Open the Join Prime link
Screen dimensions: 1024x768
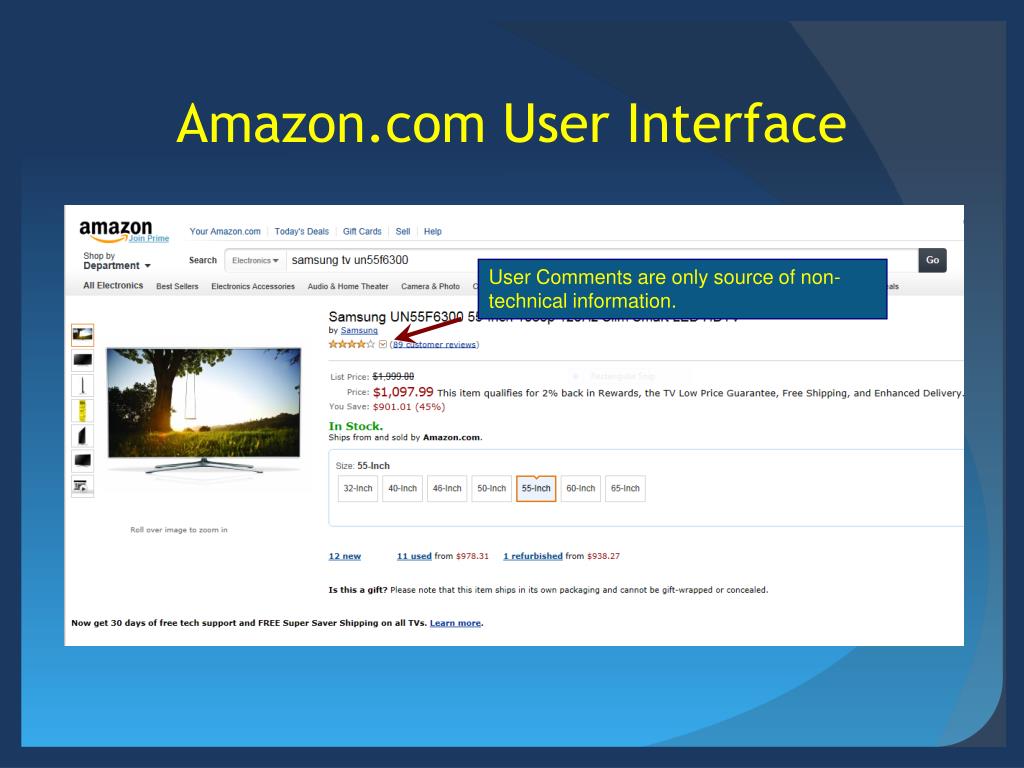pos(149,238)
